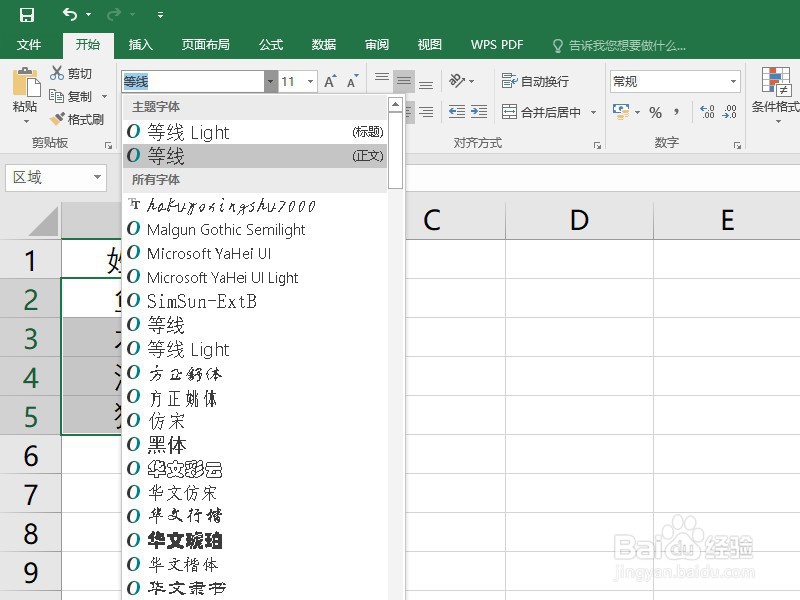
Task: Open the 剪贴板 dialog launcher
Action: (108, 145)
